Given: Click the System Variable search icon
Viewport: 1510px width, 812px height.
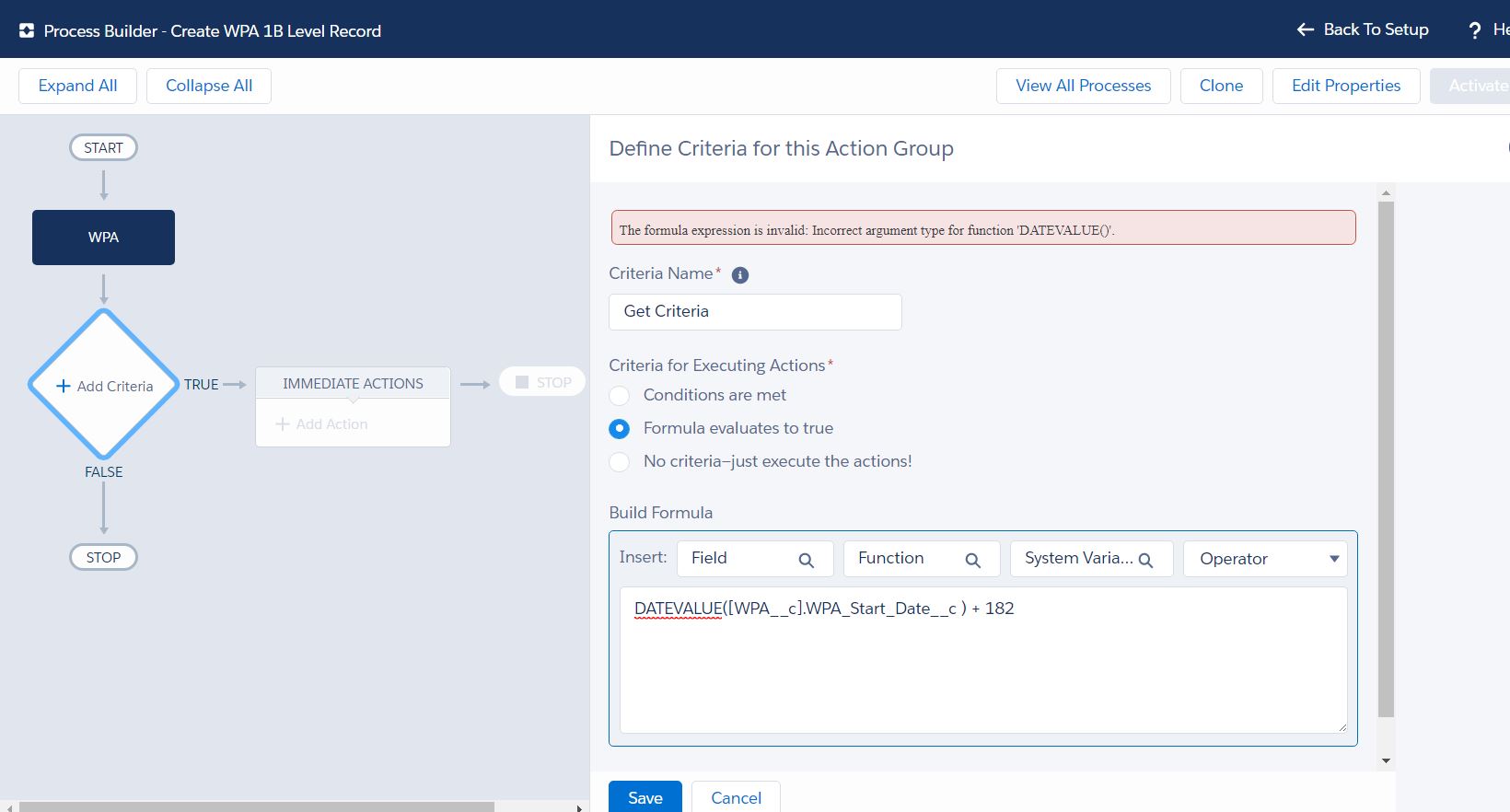Looking at the screenshot, I should pos(1145,560).
